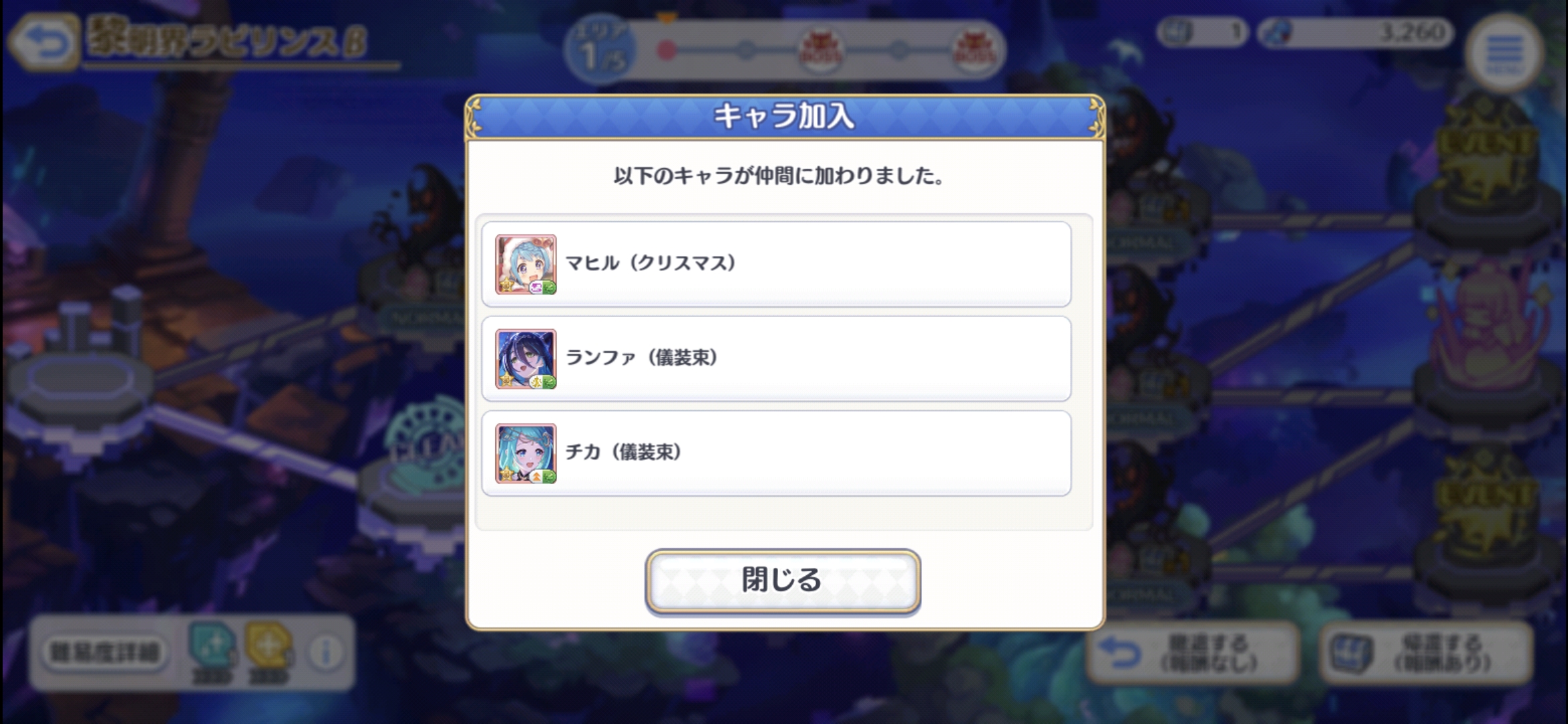This screenshot has width=1568, height=724.
Task: Select ランファ（儀装束） character portrait
Action: pyautogui.click(x=526, y=359)
